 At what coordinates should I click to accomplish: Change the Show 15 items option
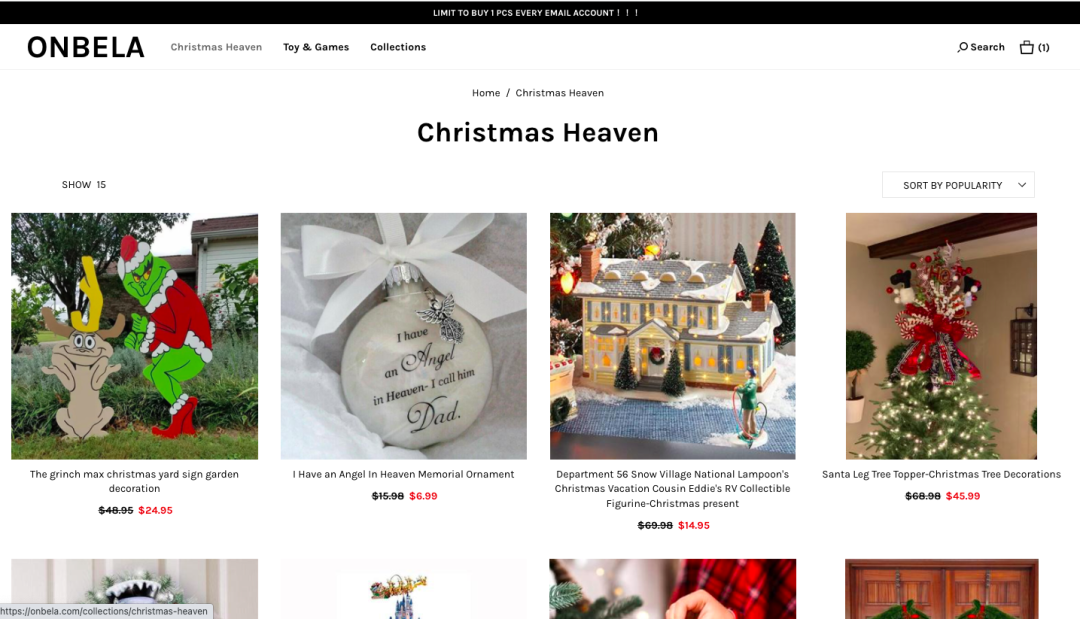pos(84,185)
